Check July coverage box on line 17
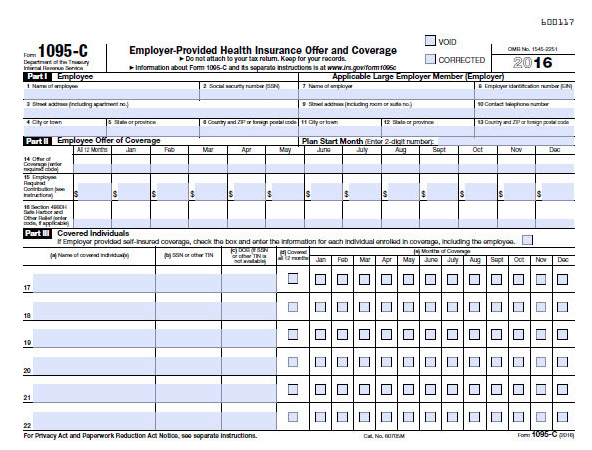The image size is (592, 450). (x=452, y=279)
